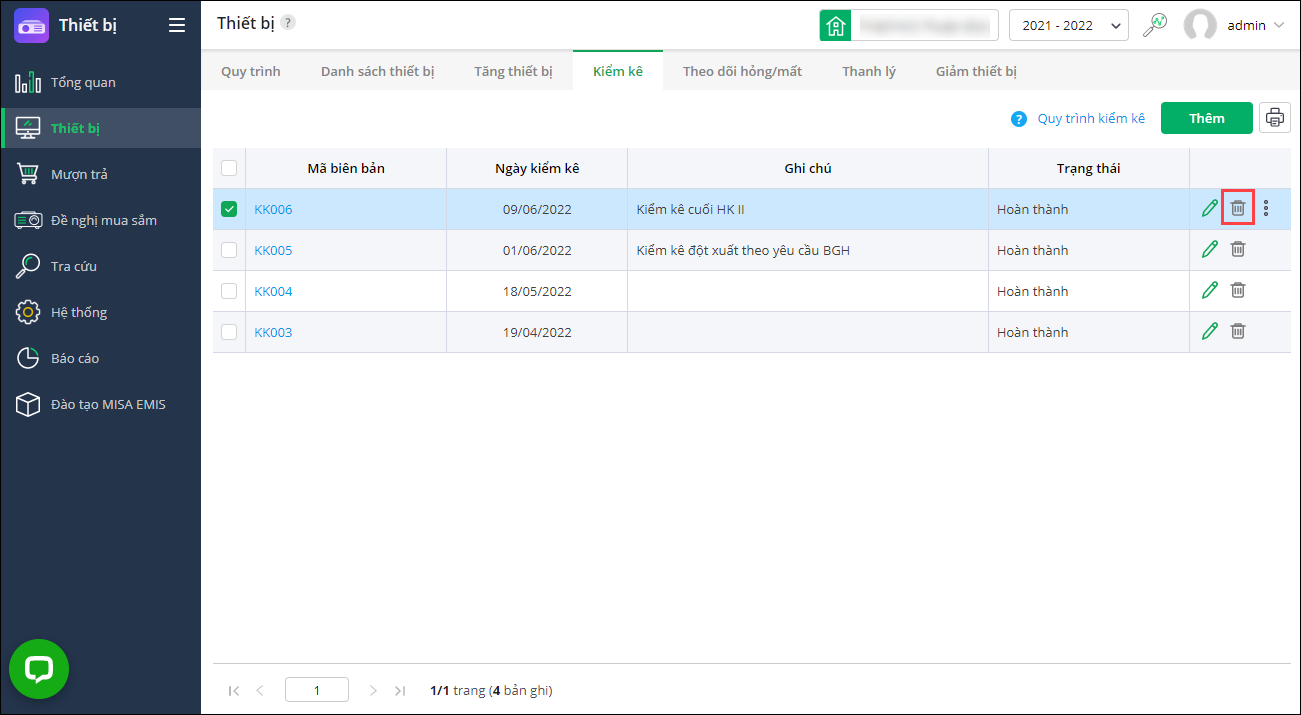Click the page number input field
This screenshot has height=715, width=1301.
pyautogui.click(x=317, y=690)
